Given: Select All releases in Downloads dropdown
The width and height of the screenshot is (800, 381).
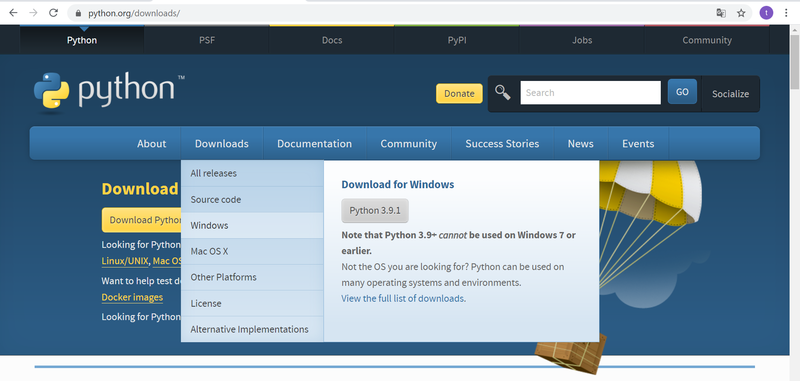Looking at the screenshot, I should pyautogui.click(x=252, y=173).
